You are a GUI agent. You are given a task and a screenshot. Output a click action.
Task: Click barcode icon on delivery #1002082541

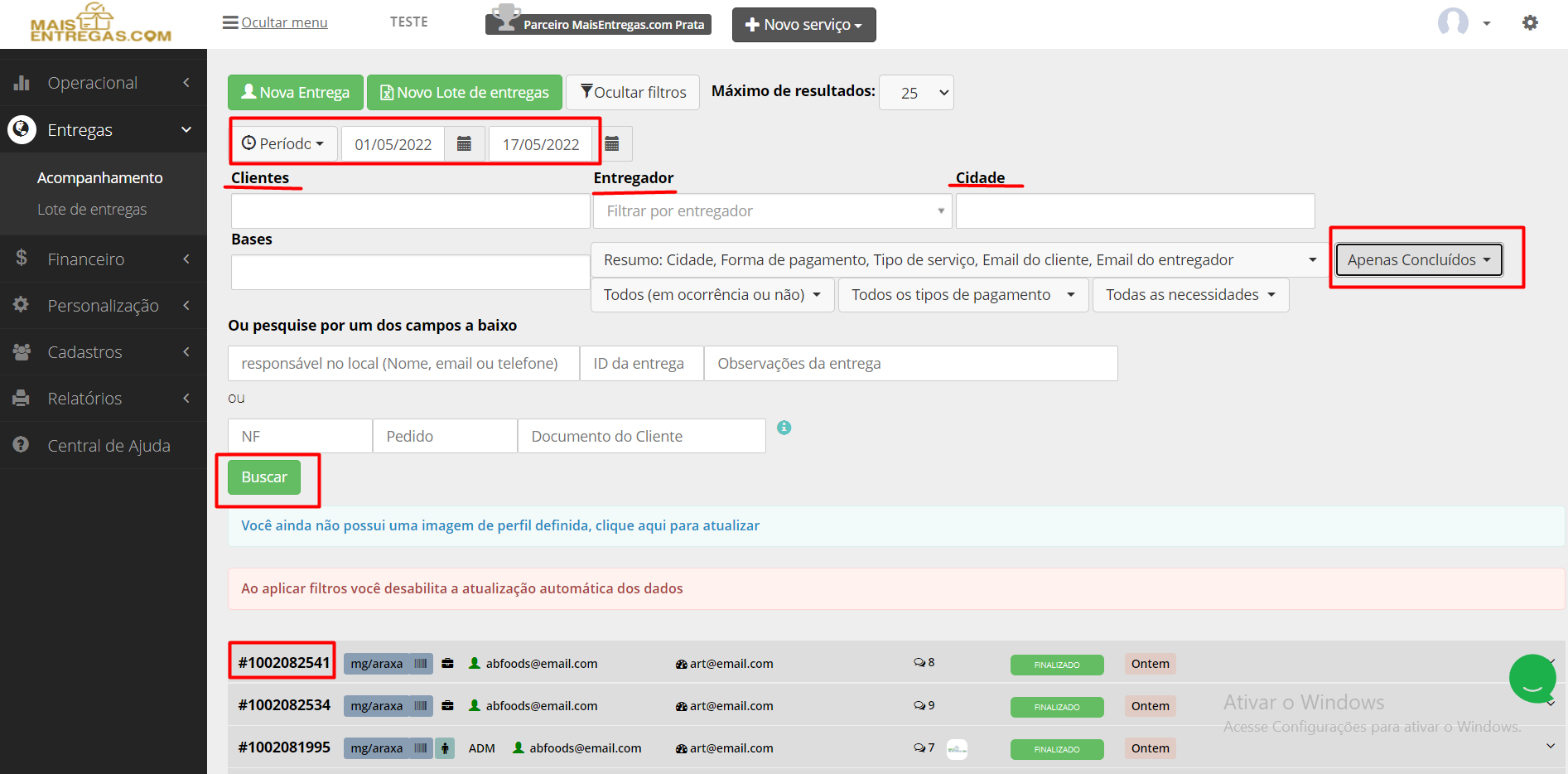421,664
